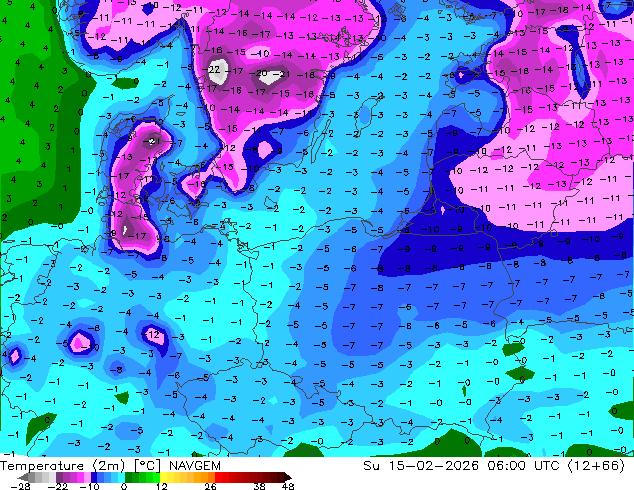Click the '-22' label under the color bar

click(x=58, y=486)
